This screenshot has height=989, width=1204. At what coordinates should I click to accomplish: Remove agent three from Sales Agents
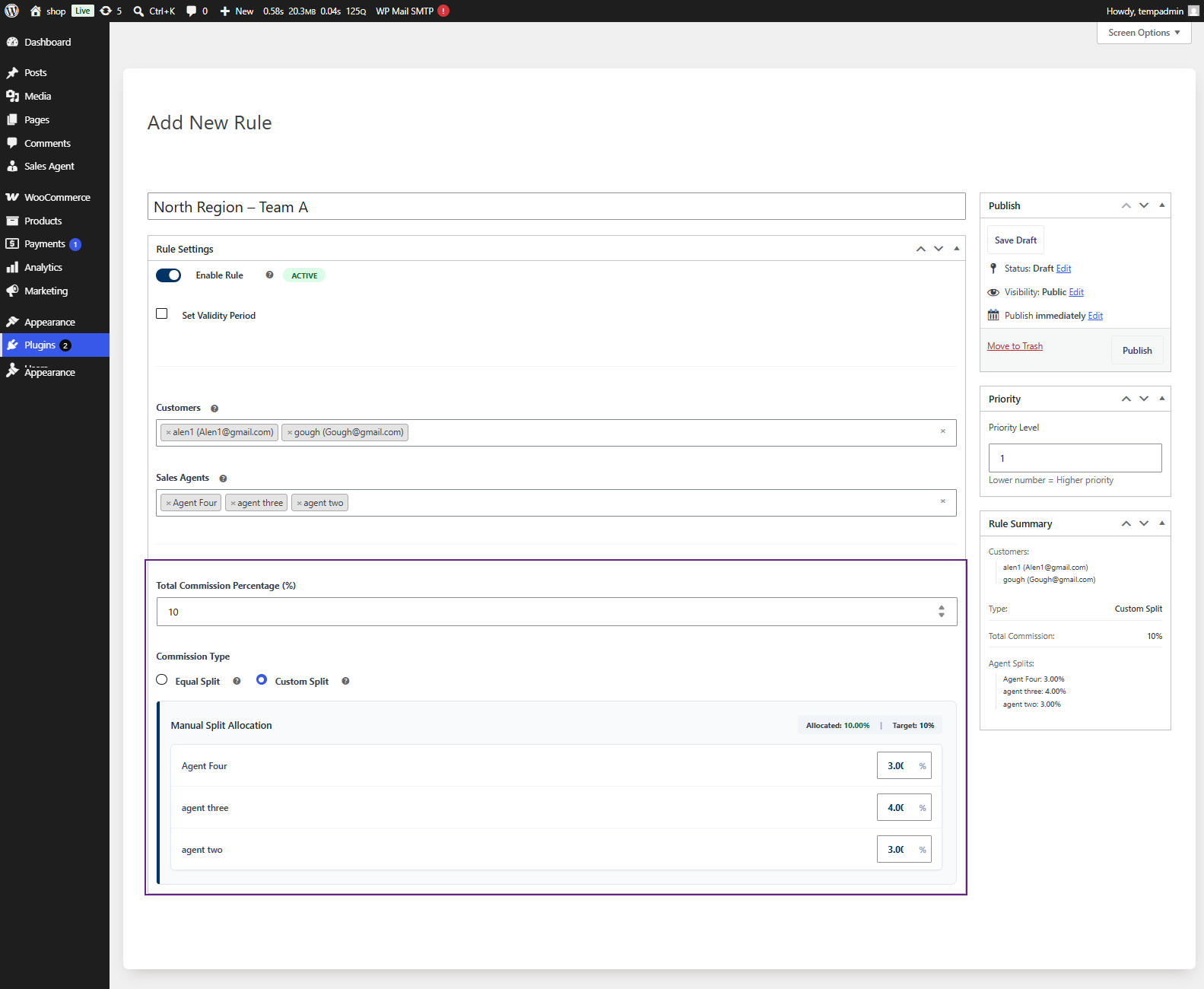coord(233,504)
